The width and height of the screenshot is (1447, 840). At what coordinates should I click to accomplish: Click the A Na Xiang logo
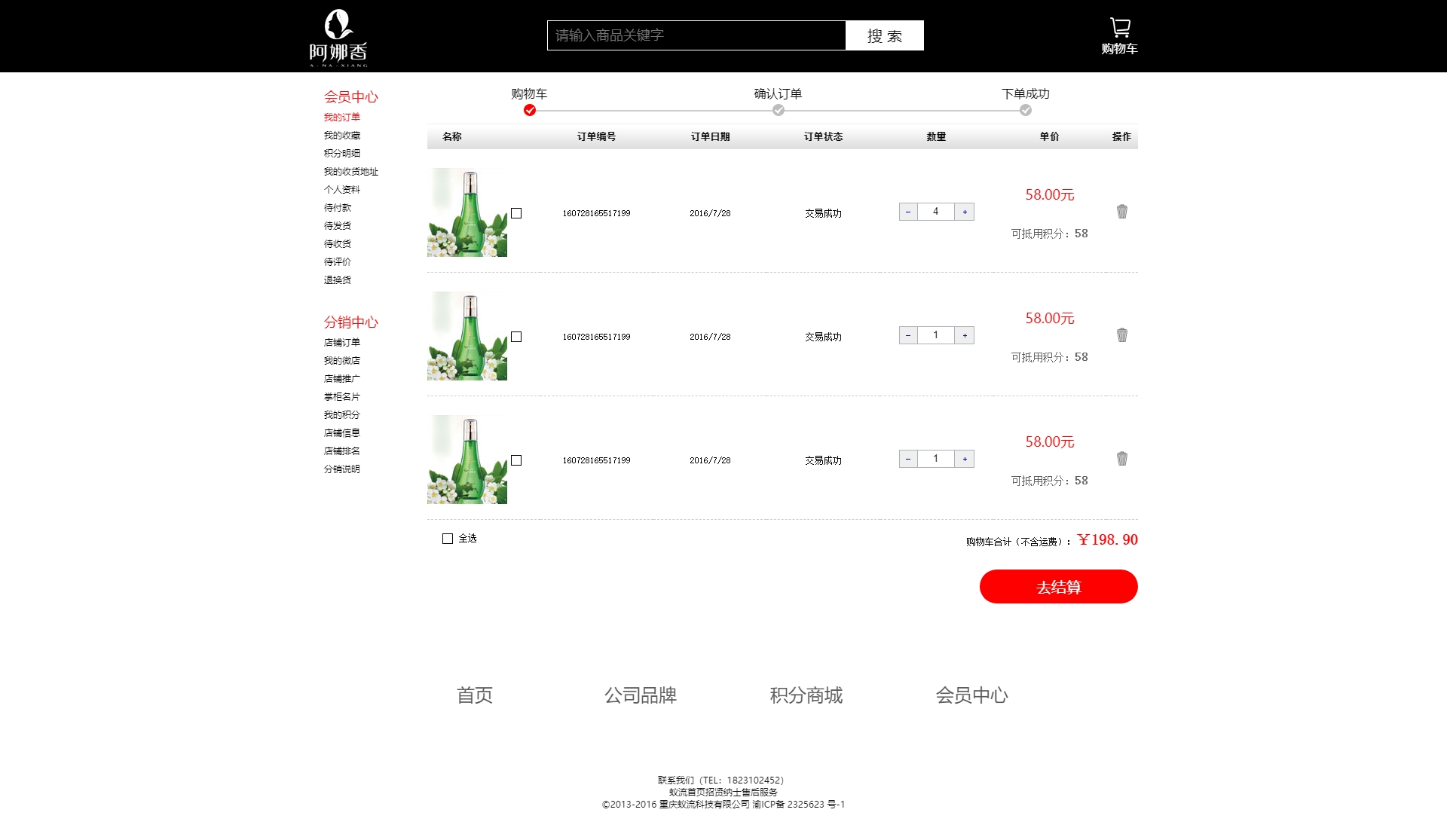tap(338, 38)
